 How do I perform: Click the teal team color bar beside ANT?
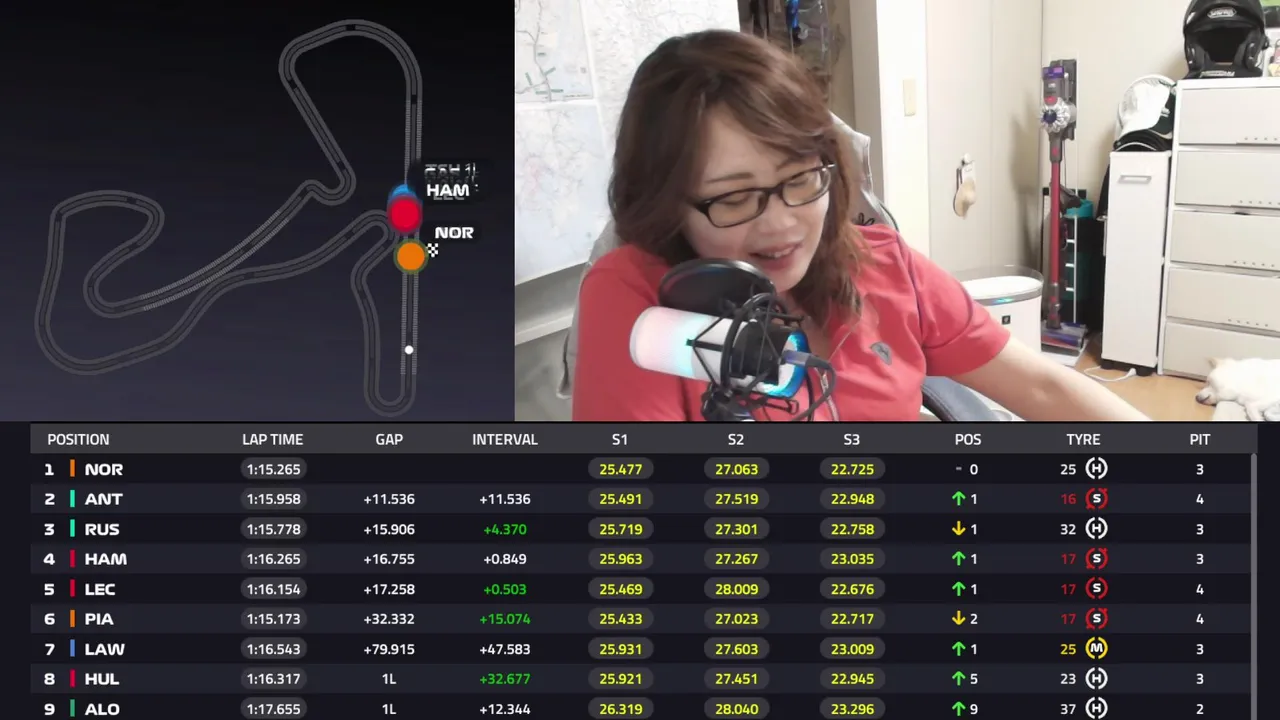(73, 499)
